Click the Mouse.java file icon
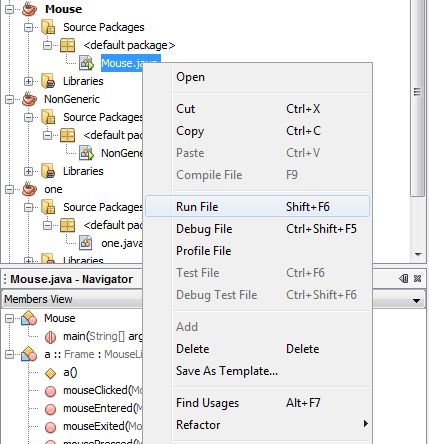This screenshot has height=444, width=429. tap(86, 63)
